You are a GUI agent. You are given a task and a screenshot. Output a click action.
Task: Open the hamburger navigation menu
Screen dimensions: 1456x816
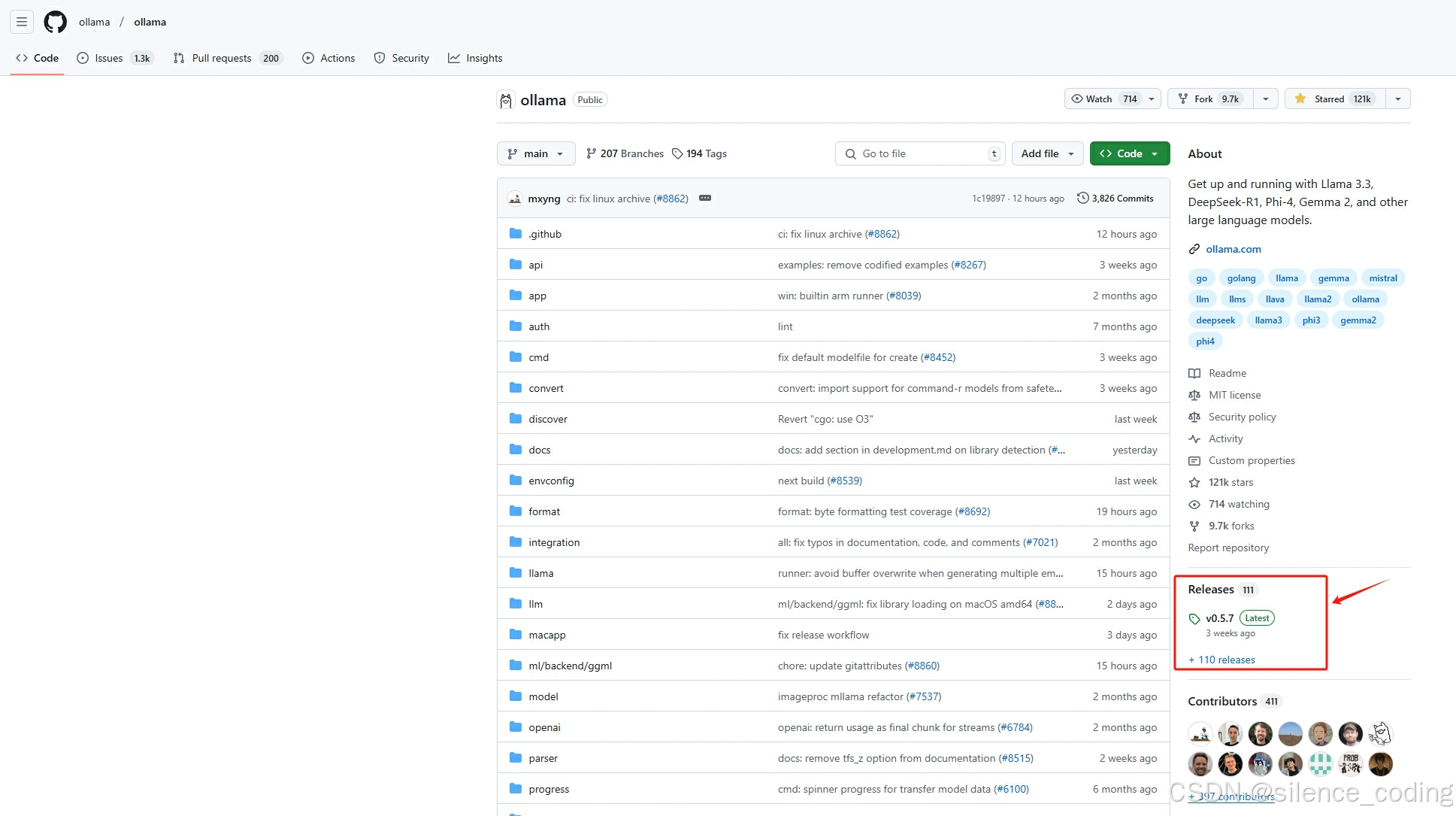pyautogui.click(x=22, y=22)
